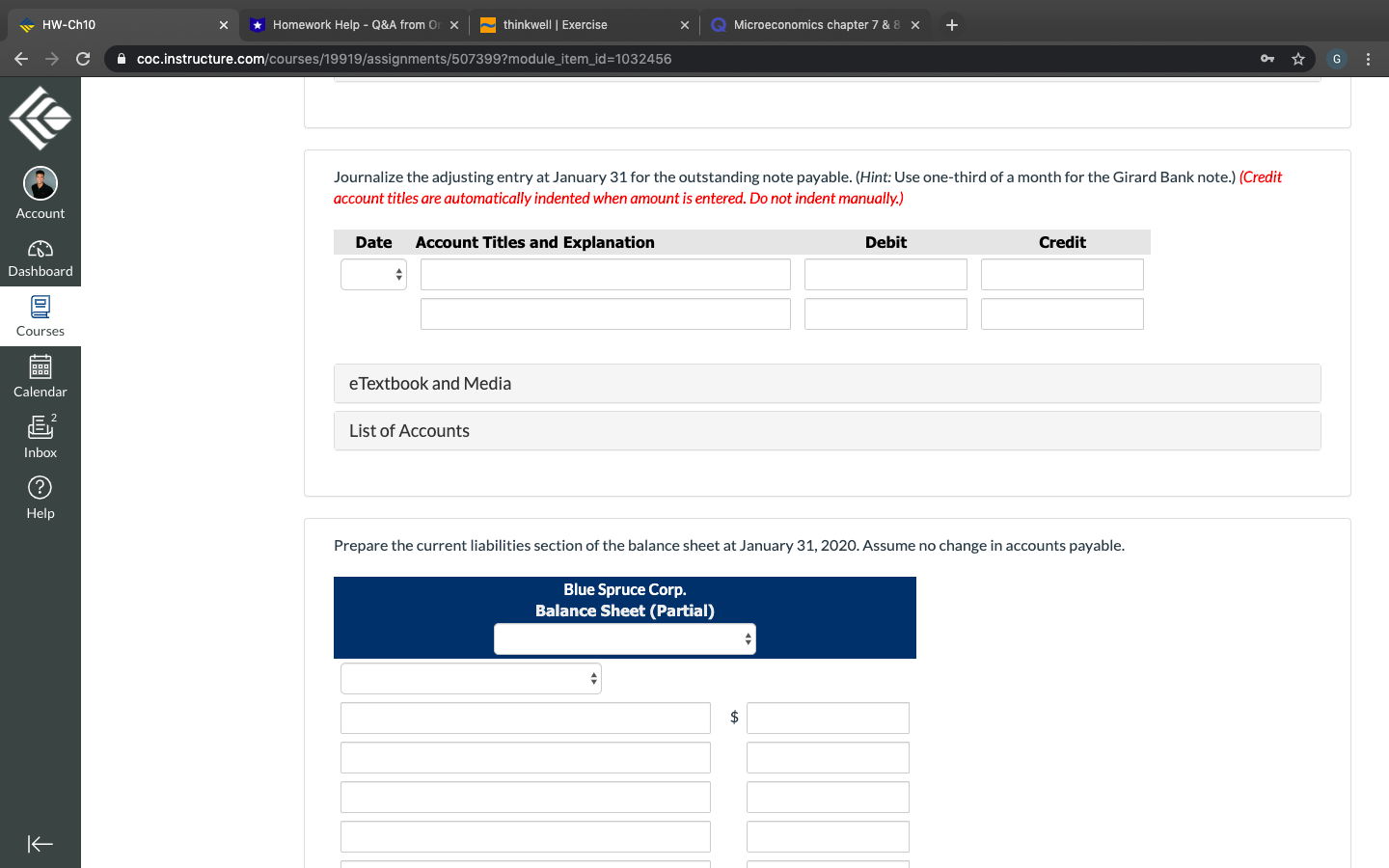The width and height of the screenshot is (1389, 868).
Task: Open saved passwords key icon
Action: pyautogui.click(x=1267, y=59)
